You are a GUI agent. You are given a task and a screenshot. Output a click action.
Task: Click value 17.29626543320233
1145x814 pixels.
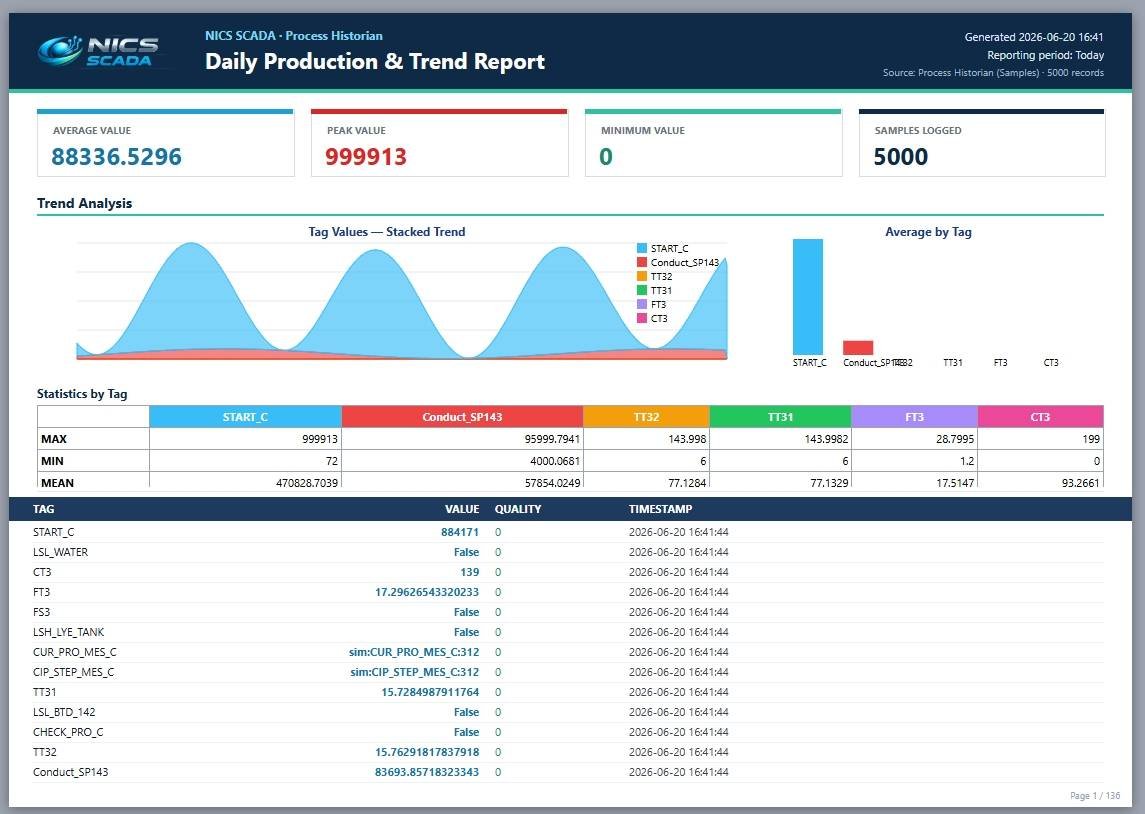click(427, 592)
